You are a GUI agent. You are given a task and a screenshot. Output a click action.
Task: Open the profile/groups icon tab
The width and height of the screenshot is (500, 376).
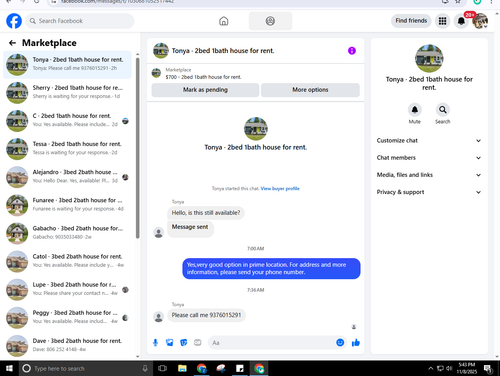[x=270, y=21]
